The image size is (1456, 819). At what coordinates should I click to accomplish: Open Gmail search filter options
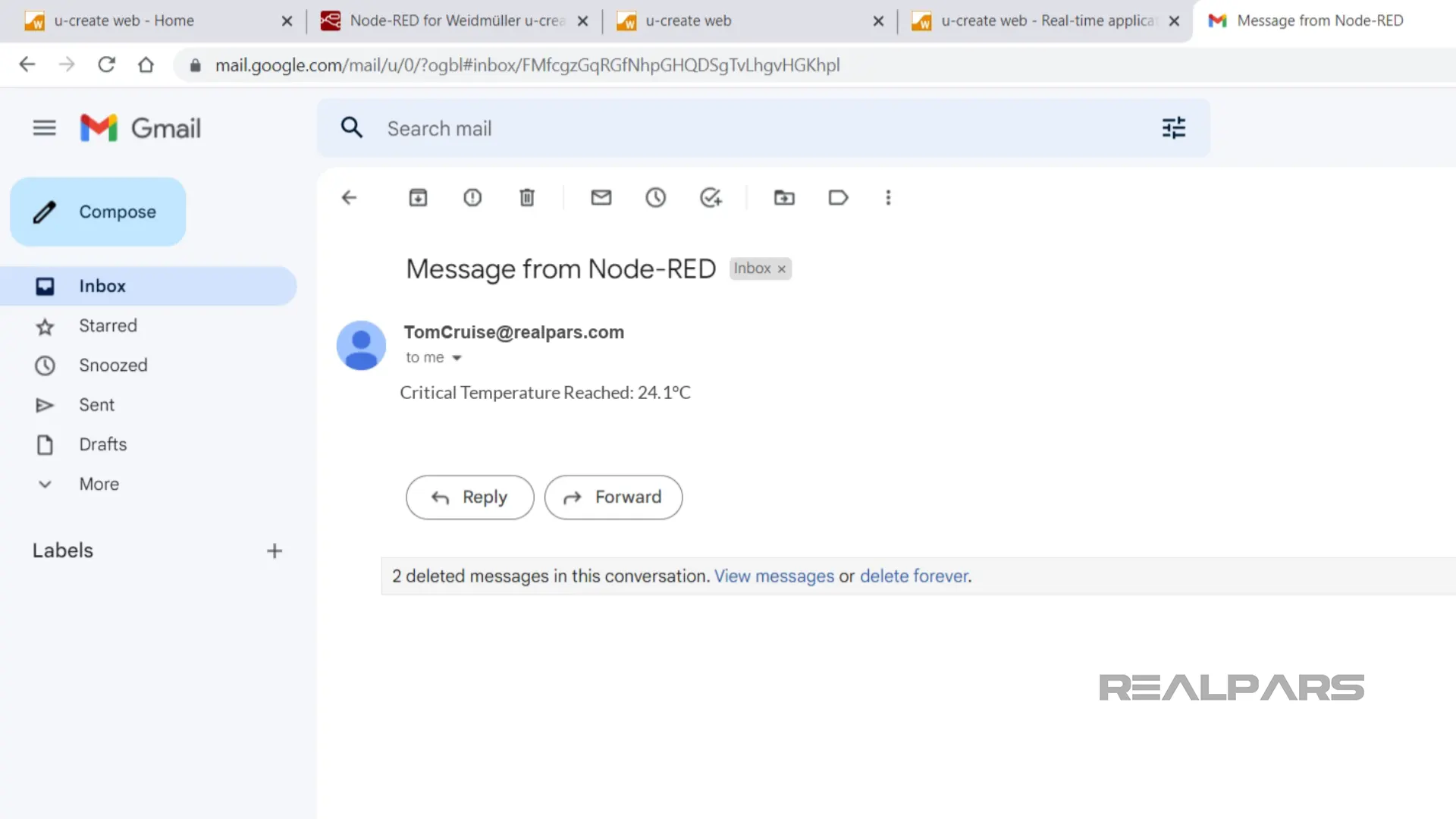point(1173,128)
